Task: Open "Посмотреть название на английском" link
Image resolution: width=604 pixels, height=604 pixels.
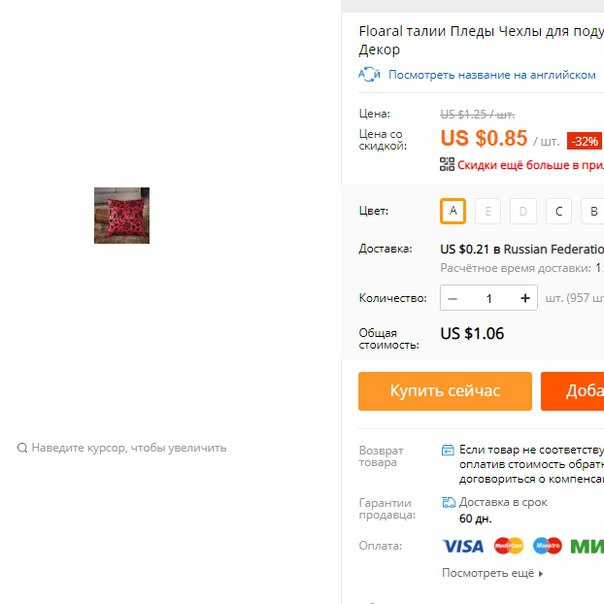Action: click(492, 75)
